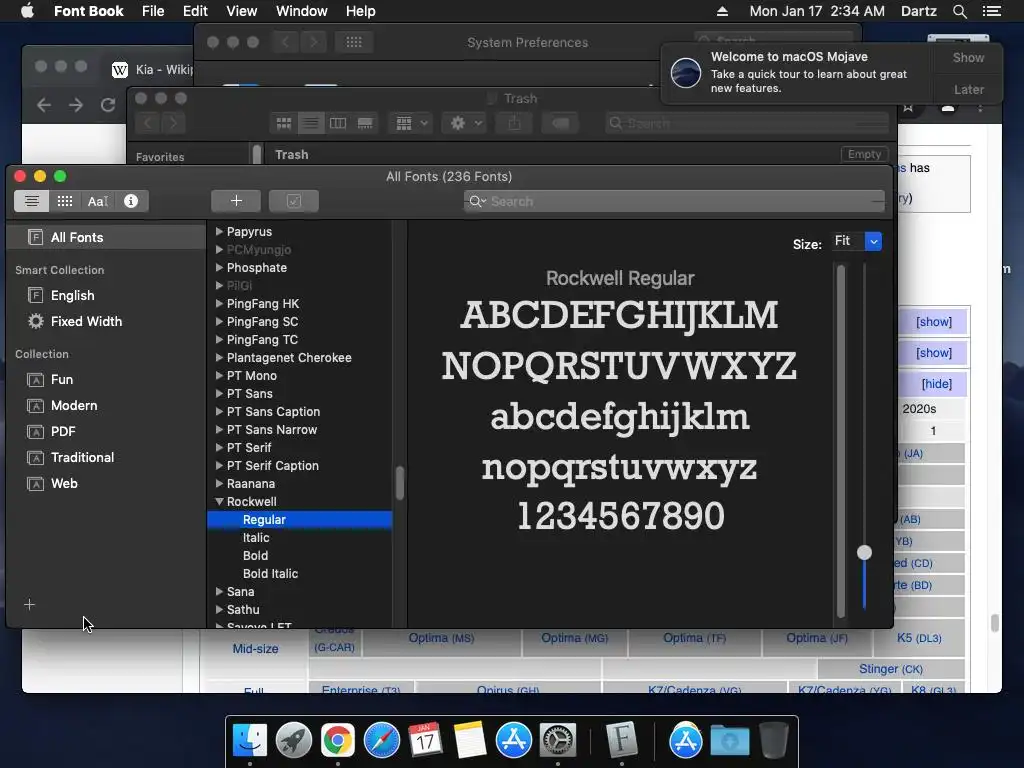The height and width of the screenshot is (768, 1024).
Task: Collapse the Rockwell font family
Action: tap(219, 502)
